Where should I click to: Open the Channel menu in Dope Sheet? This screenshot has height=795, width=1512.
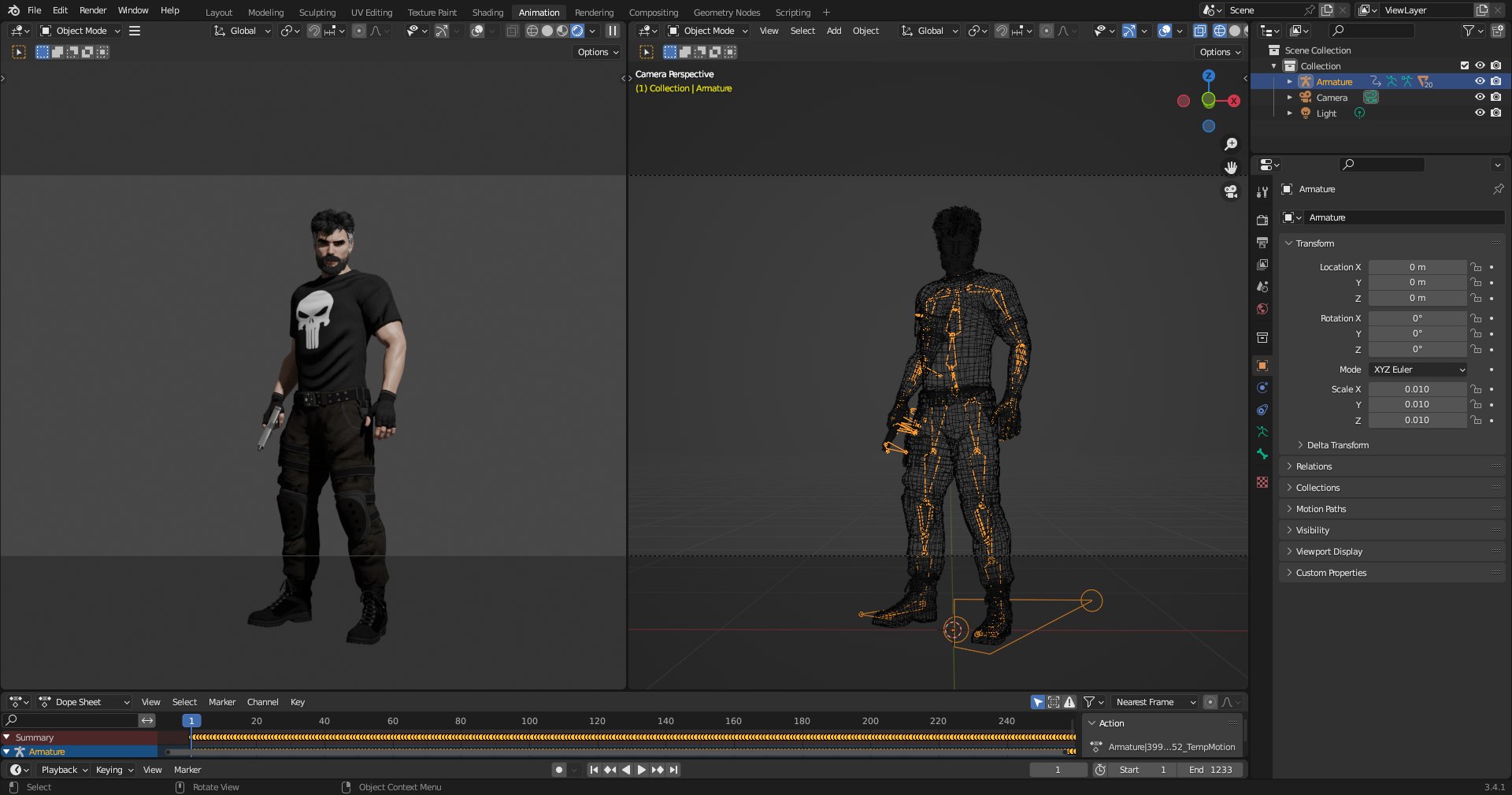point(263,702)
